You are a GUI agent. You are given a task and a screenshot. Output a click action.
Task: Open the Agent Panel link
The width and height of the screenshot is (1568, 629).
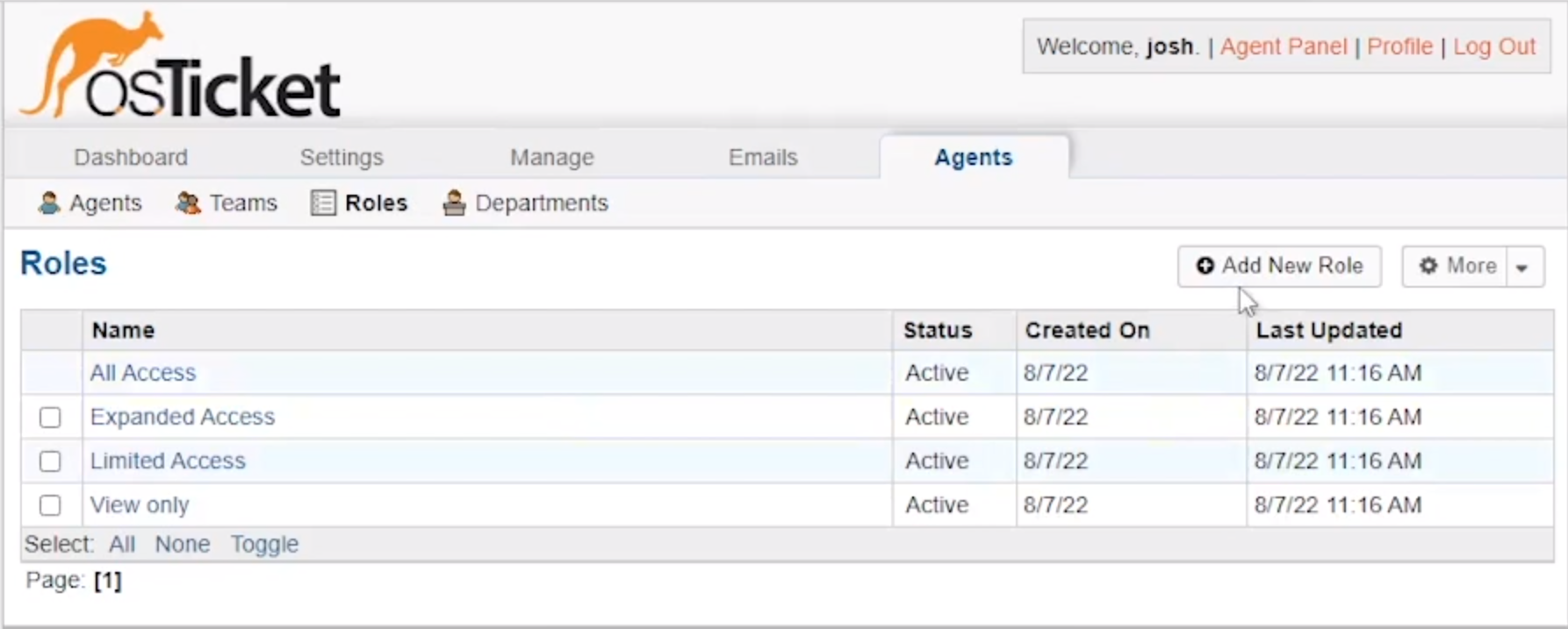[1283, 46]
